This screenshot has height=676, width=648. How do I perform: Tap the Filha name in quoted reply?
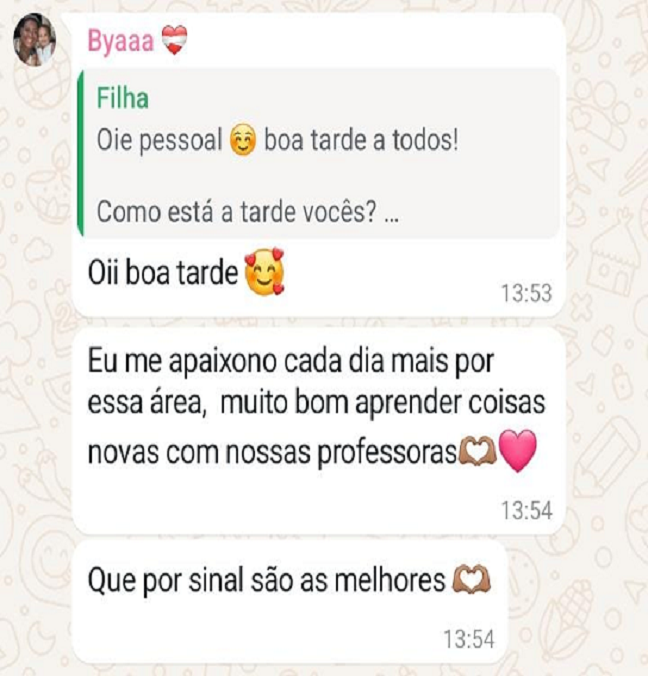123,98
